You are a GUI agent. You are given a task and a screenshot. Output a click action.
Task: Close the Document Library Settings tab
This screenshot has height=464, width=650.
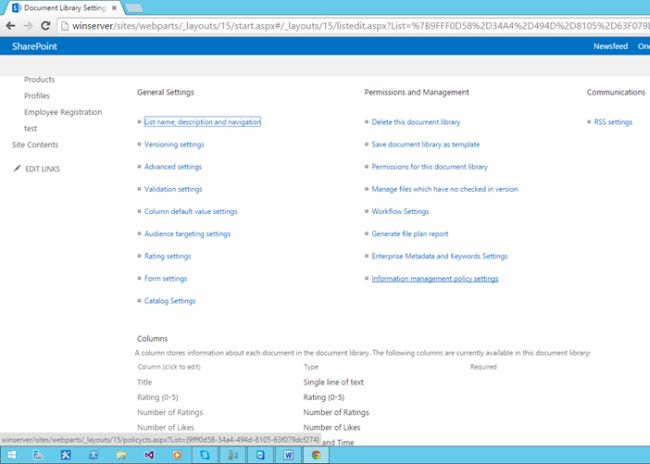pos(114,8)
